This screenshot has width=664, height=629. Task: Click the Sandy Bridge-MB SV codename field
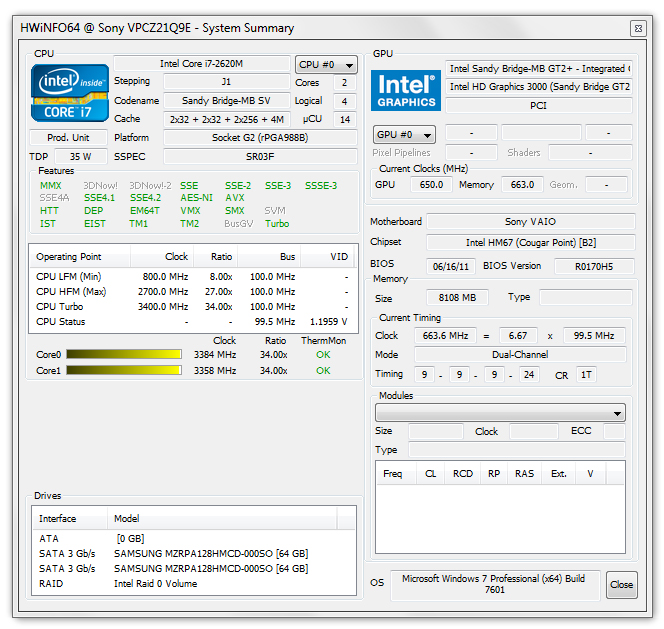coord(227,101)
